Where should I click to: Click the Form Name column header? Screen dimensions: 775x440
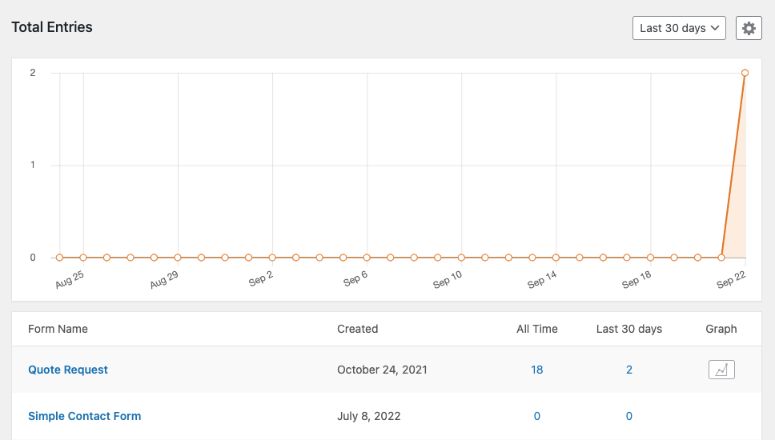(x=58, y=329)
